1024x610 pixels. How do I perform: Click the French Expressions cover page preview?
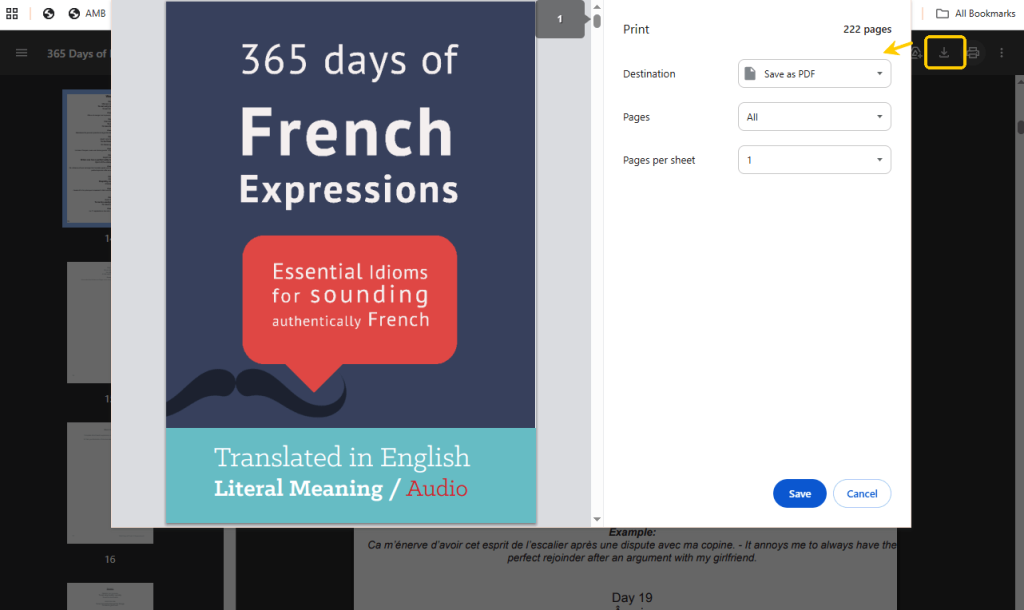tap(351, 262)
